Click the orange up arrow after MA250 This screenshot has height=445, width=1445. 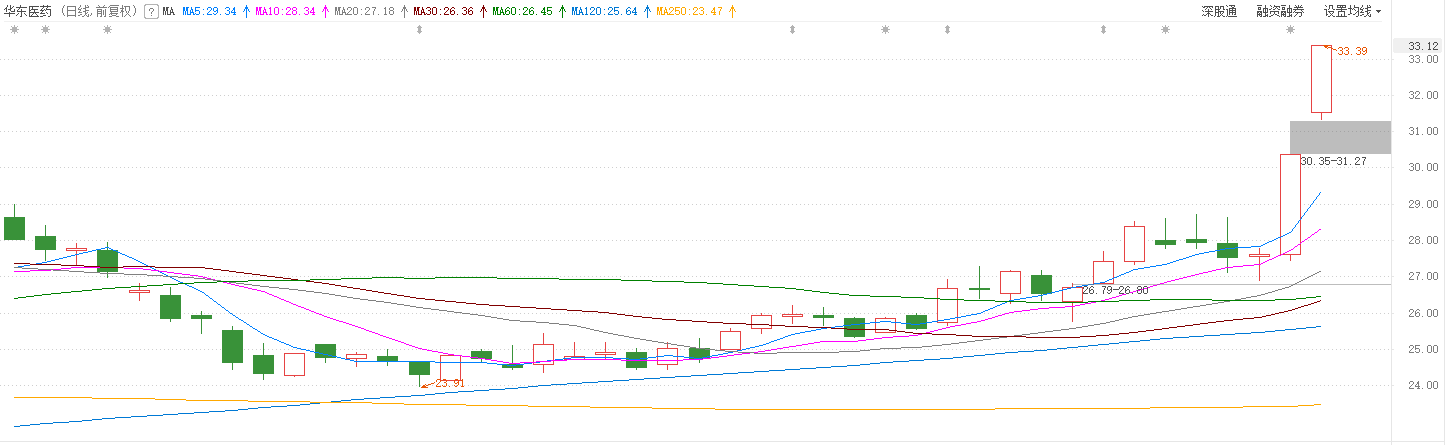click(x=733, y=12)
